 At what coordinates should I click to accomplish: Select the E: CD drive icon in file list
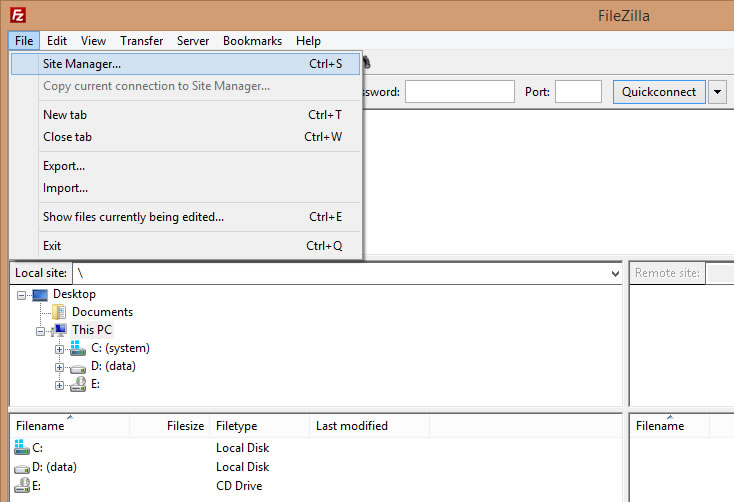(22, 485)
